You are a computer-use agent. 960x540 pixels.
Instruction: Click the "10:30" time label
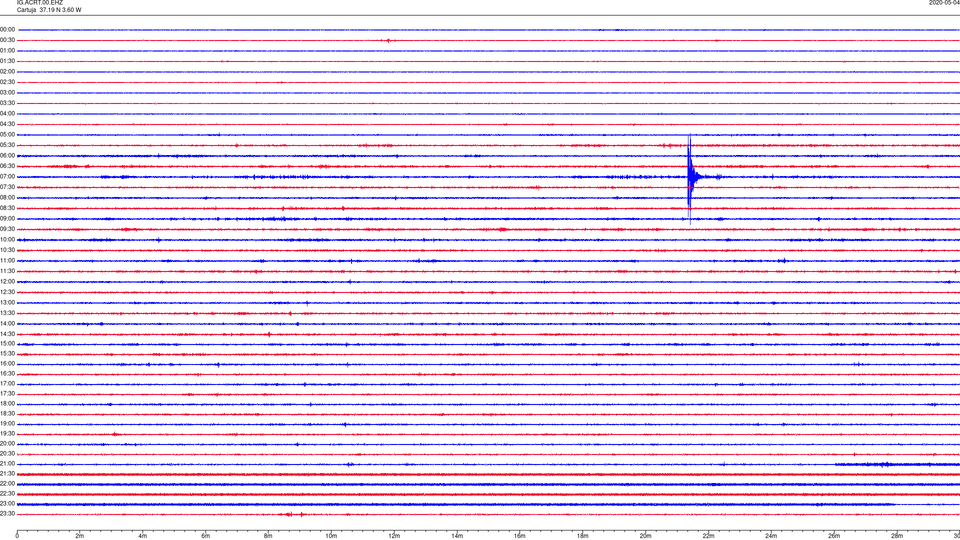7,250
